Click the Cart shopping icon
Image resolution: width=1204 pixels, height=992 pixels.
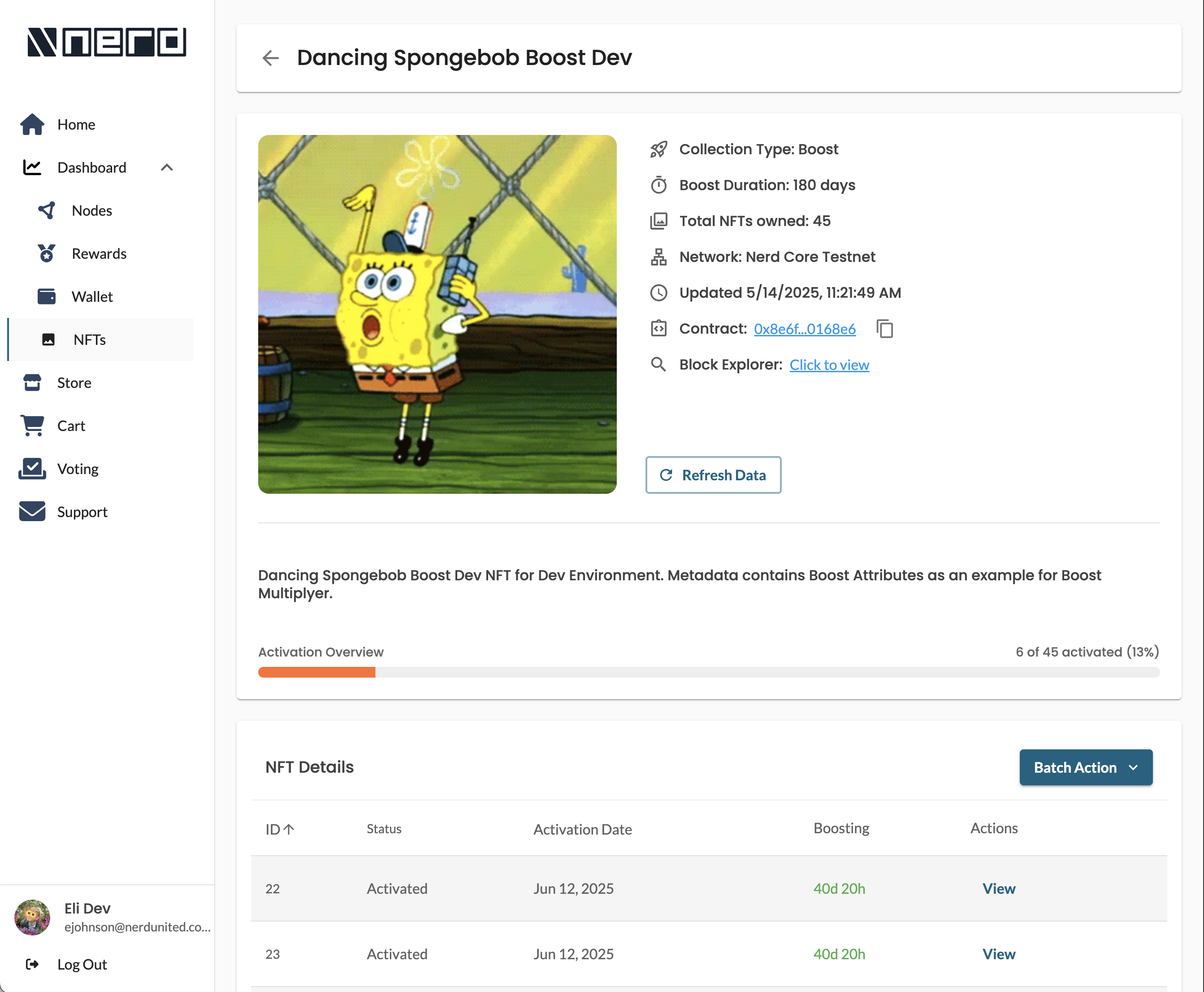[33, 426]
